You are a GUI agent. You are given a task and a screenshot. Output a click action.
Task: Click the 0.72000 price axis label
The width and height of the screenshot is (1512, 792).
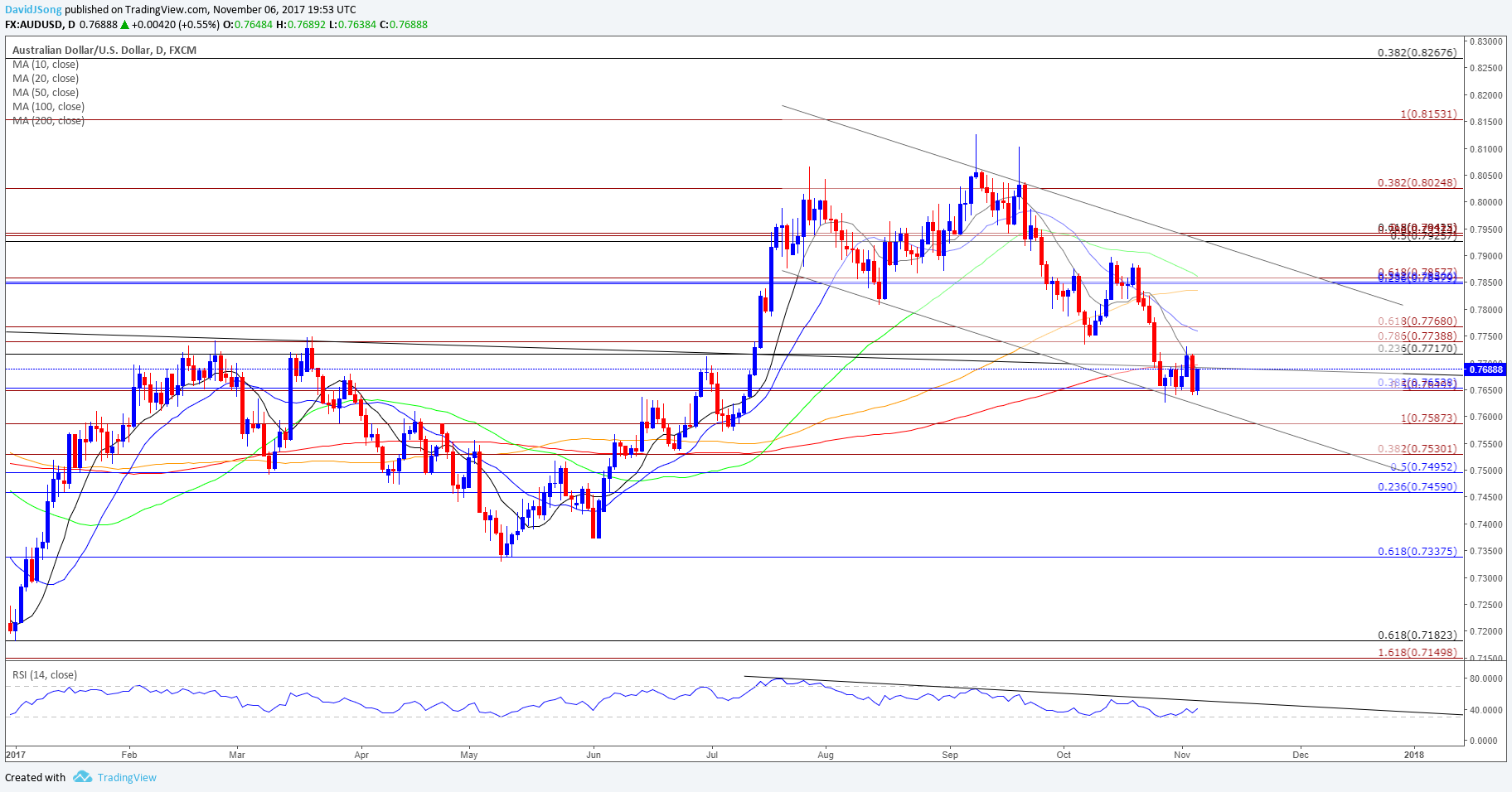[1486, 631]
